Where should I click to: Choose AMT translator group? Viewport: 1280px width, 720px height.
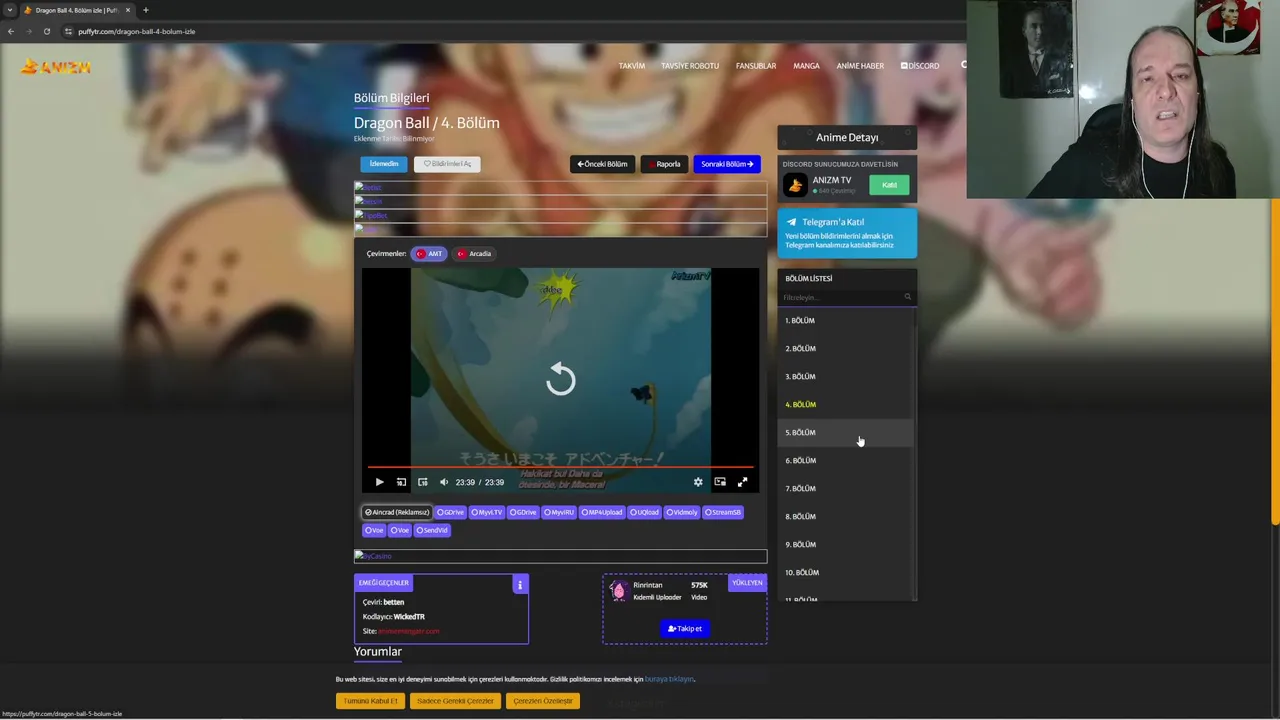pos(429,254)
